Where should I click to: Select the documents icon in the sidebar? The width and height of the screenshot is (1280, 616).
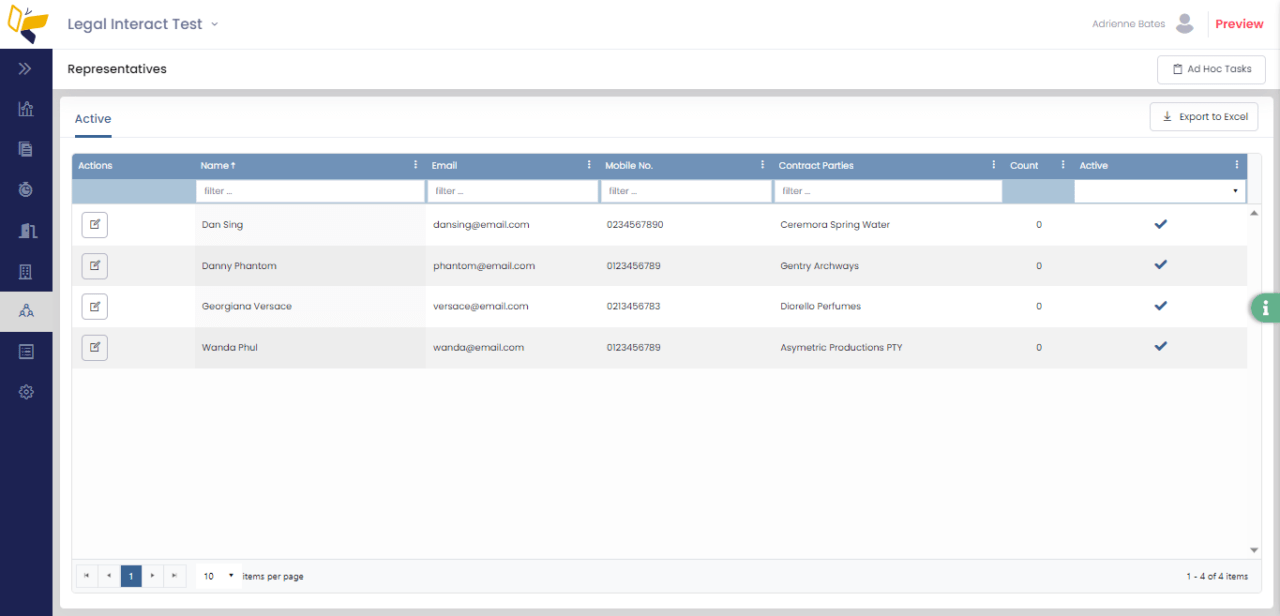[26, 148]
